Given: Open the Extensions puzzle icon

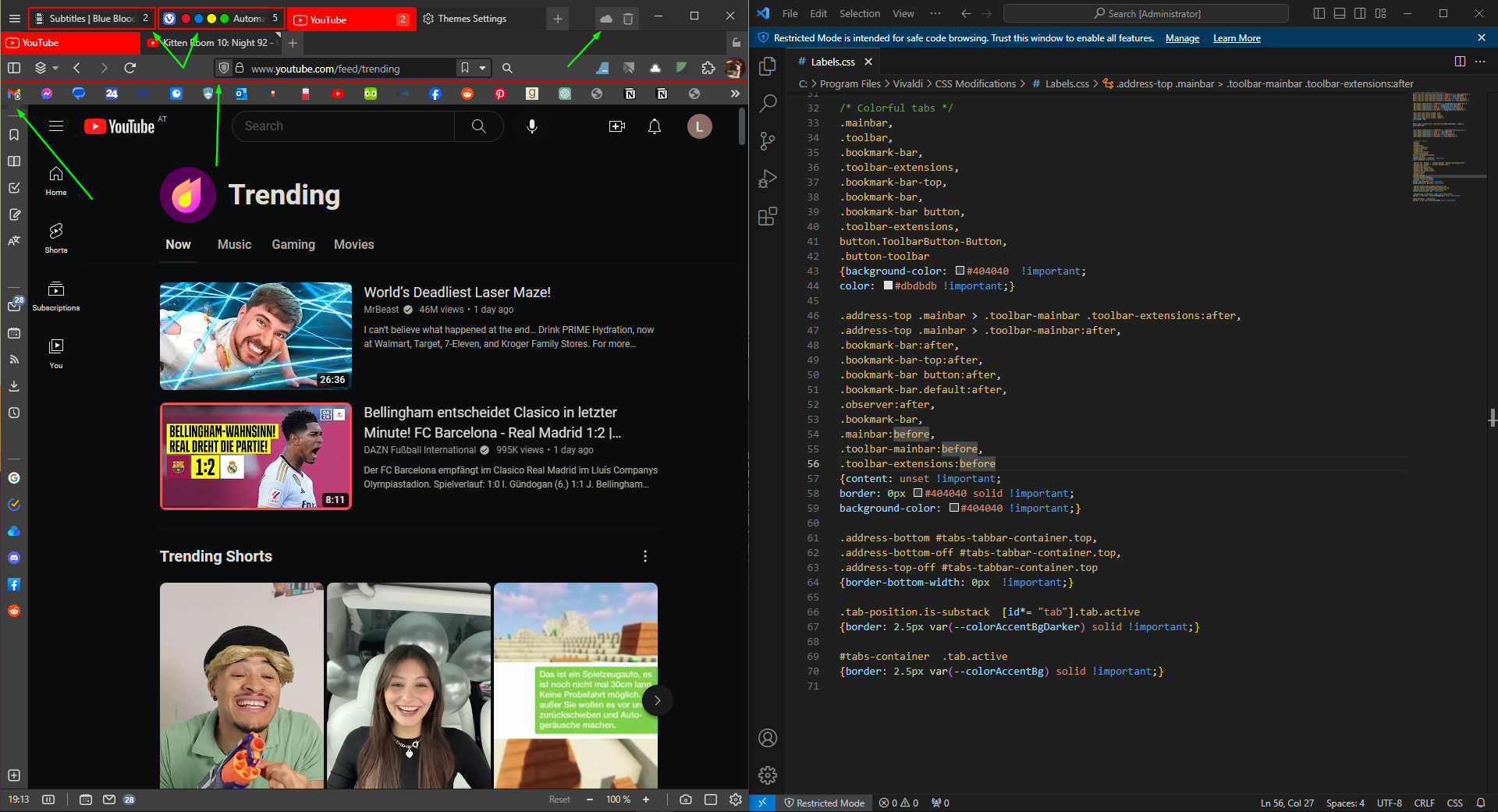Looking at the screenshot, I should pos(708,68).
